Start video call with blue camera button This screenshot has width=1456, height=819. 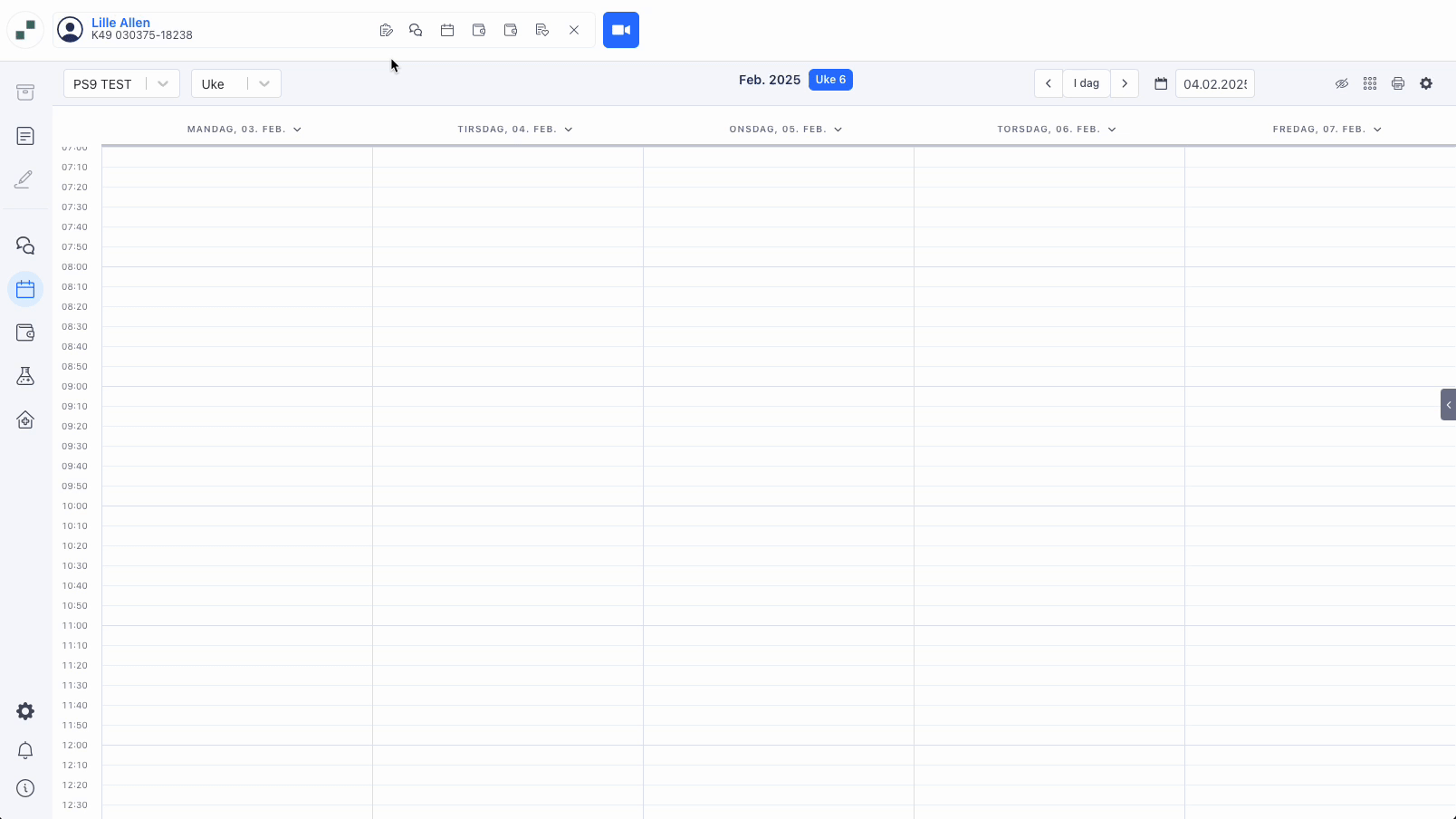(620, 30)
